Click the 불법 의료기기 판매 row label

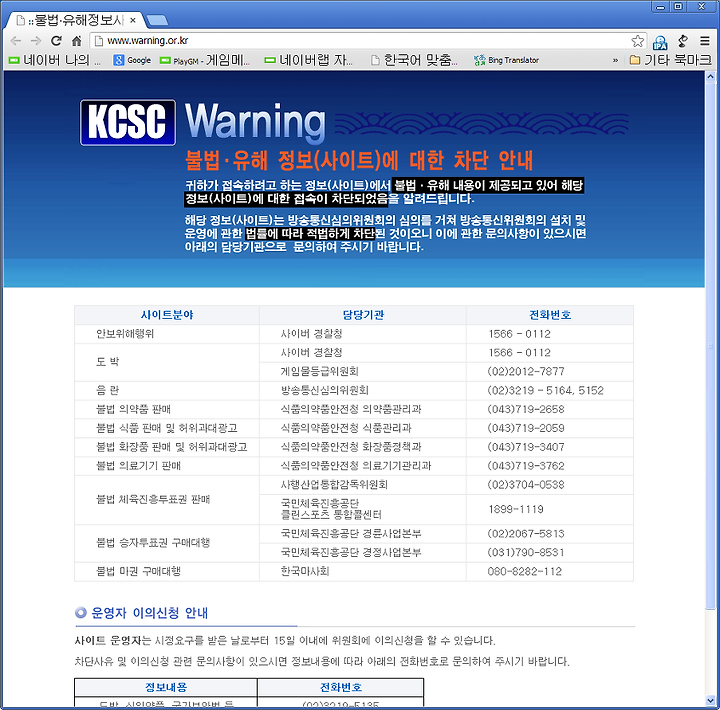click(x=139, y=466)
